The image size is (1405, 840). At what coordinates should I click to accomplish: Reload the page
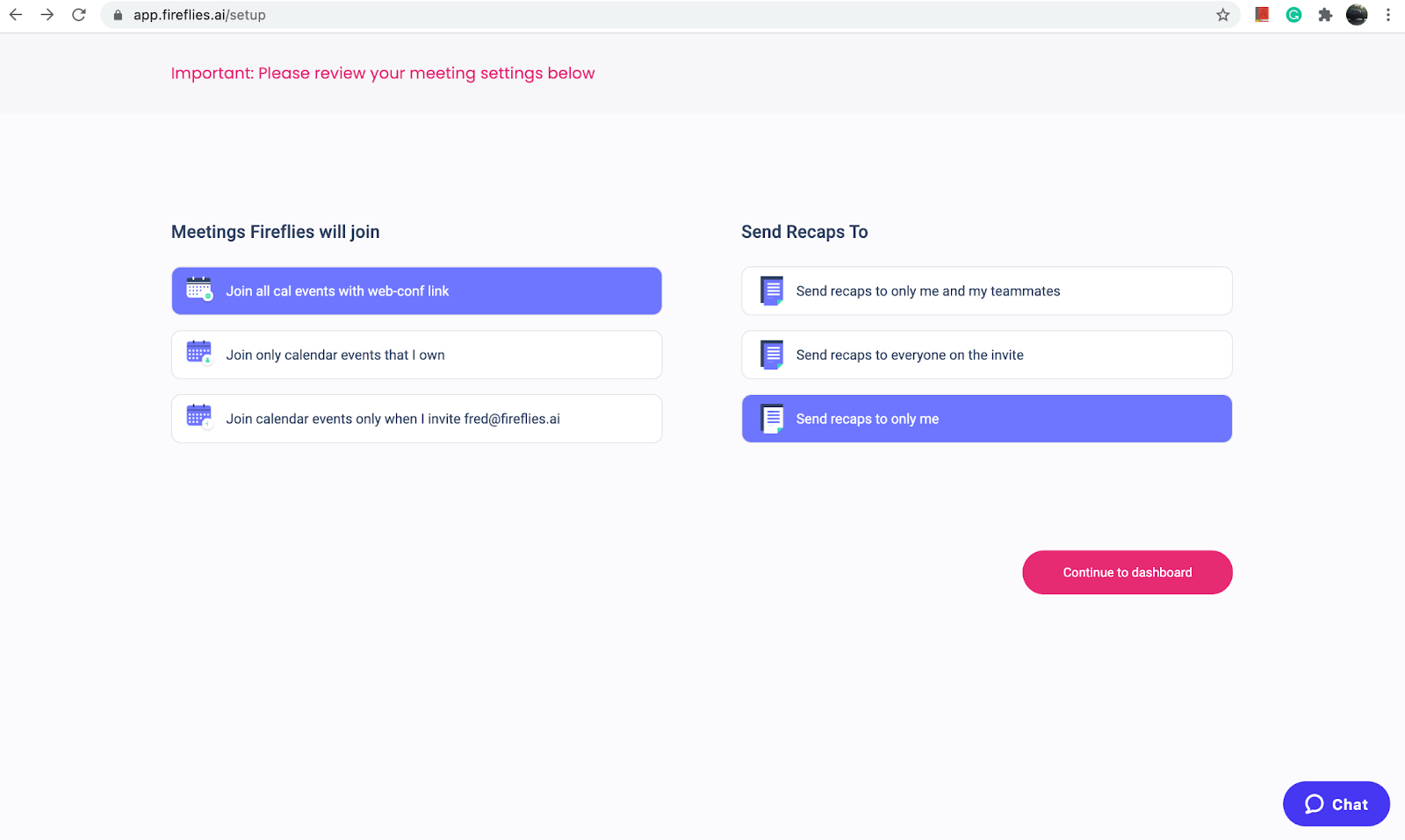(79, 15)
